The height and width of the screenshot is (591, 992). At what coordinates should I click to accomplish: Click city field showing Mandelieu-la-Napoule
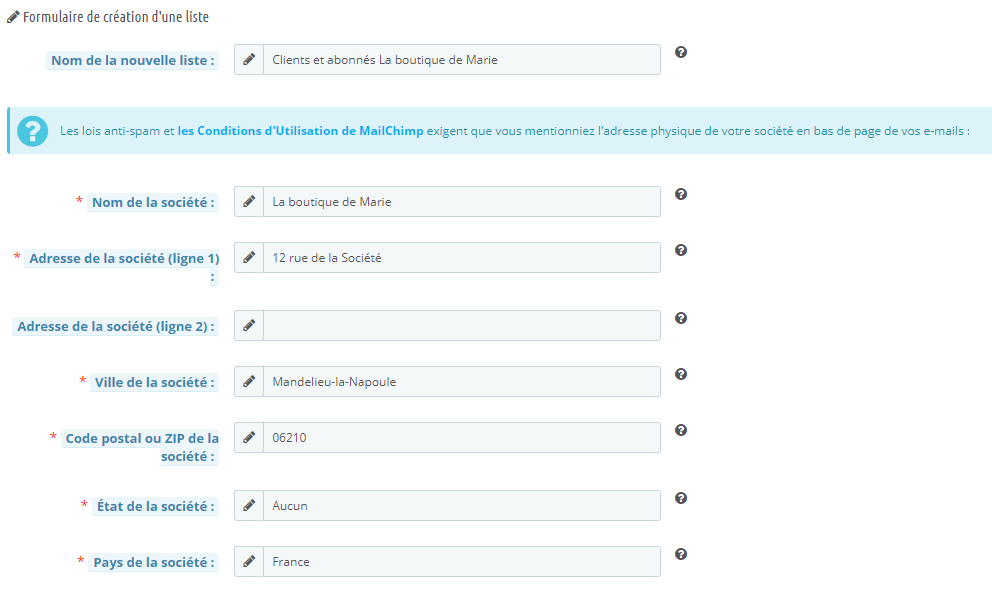pyautogui.click(x=461, y=382)
